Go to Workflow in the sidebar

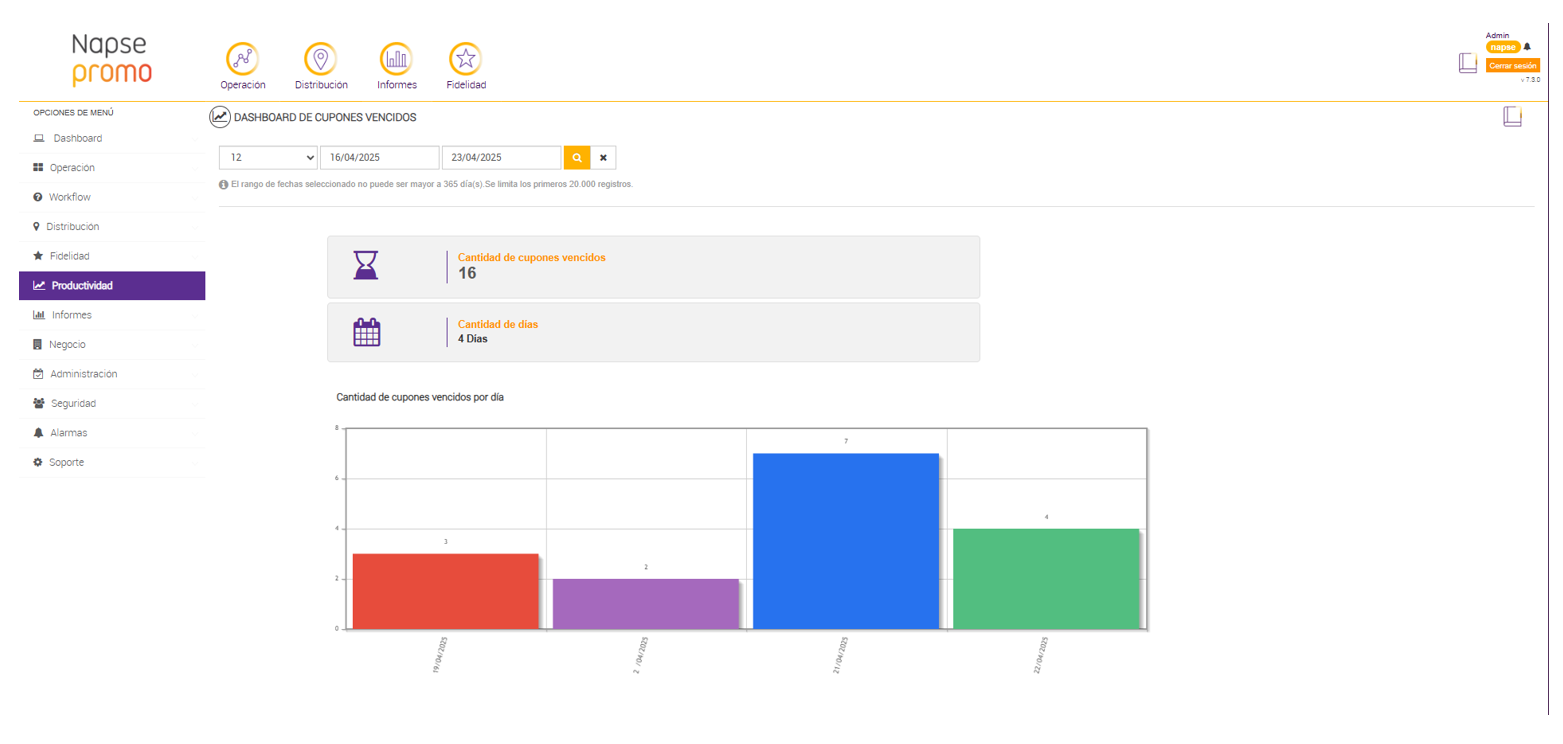[x=69, y=197]
